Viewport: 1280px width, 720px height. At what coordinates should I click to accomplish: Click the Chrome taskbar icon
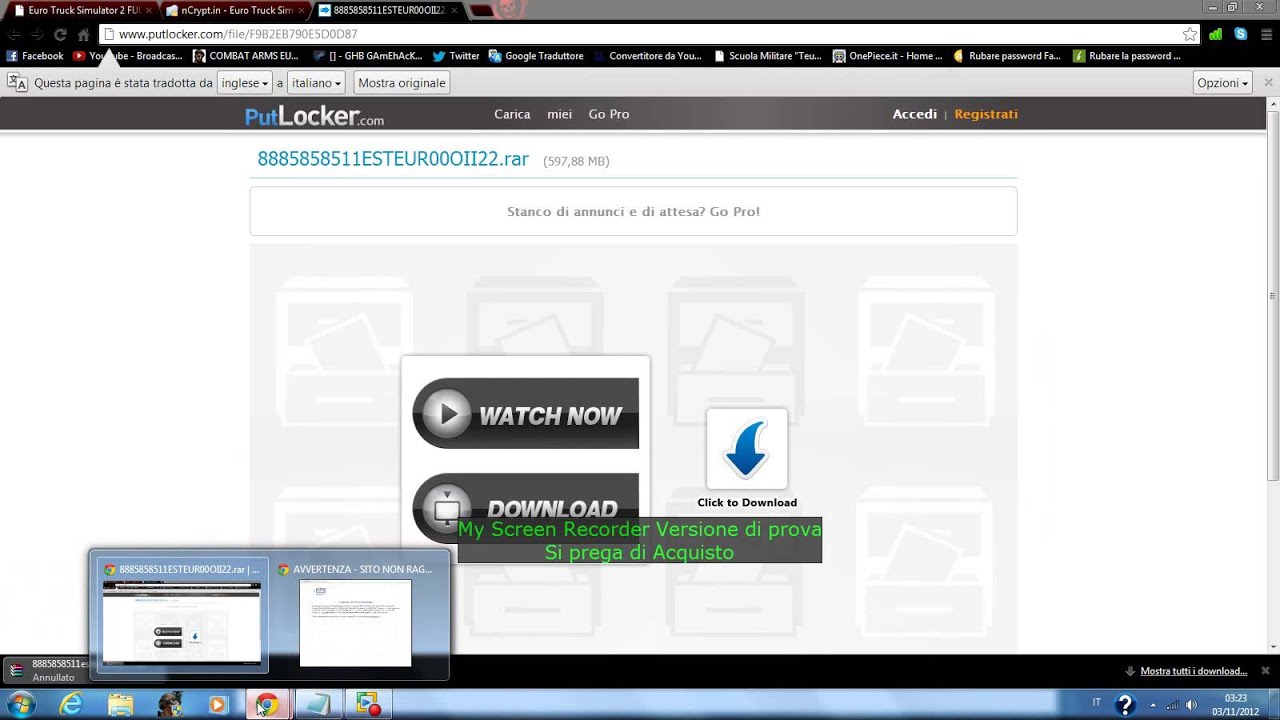click(267, 704)
